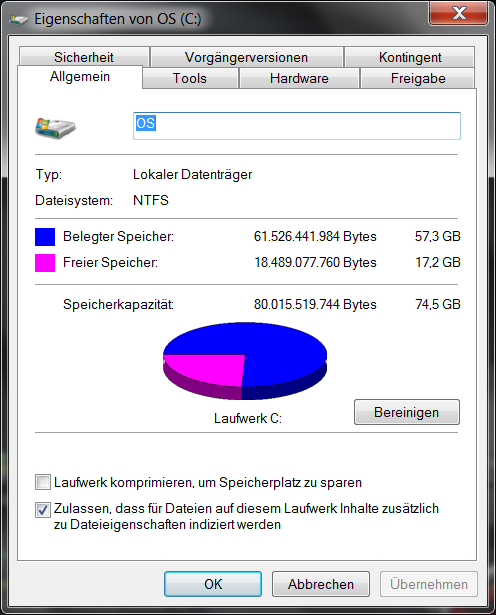The image size is (496, 615).
Task: Click the blue Belegter Speicher color square
Action: click(45, 237)
